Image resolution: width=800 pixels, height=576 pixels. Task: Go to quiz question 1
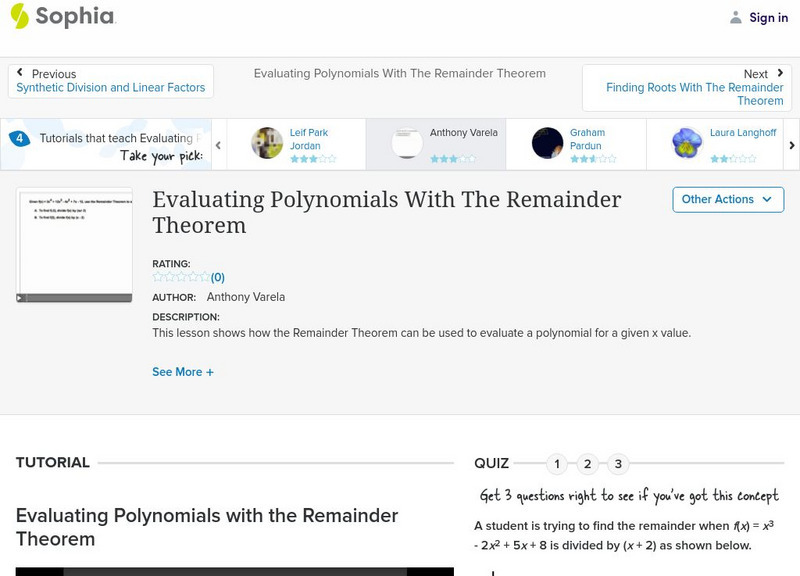tap(557, 464)
